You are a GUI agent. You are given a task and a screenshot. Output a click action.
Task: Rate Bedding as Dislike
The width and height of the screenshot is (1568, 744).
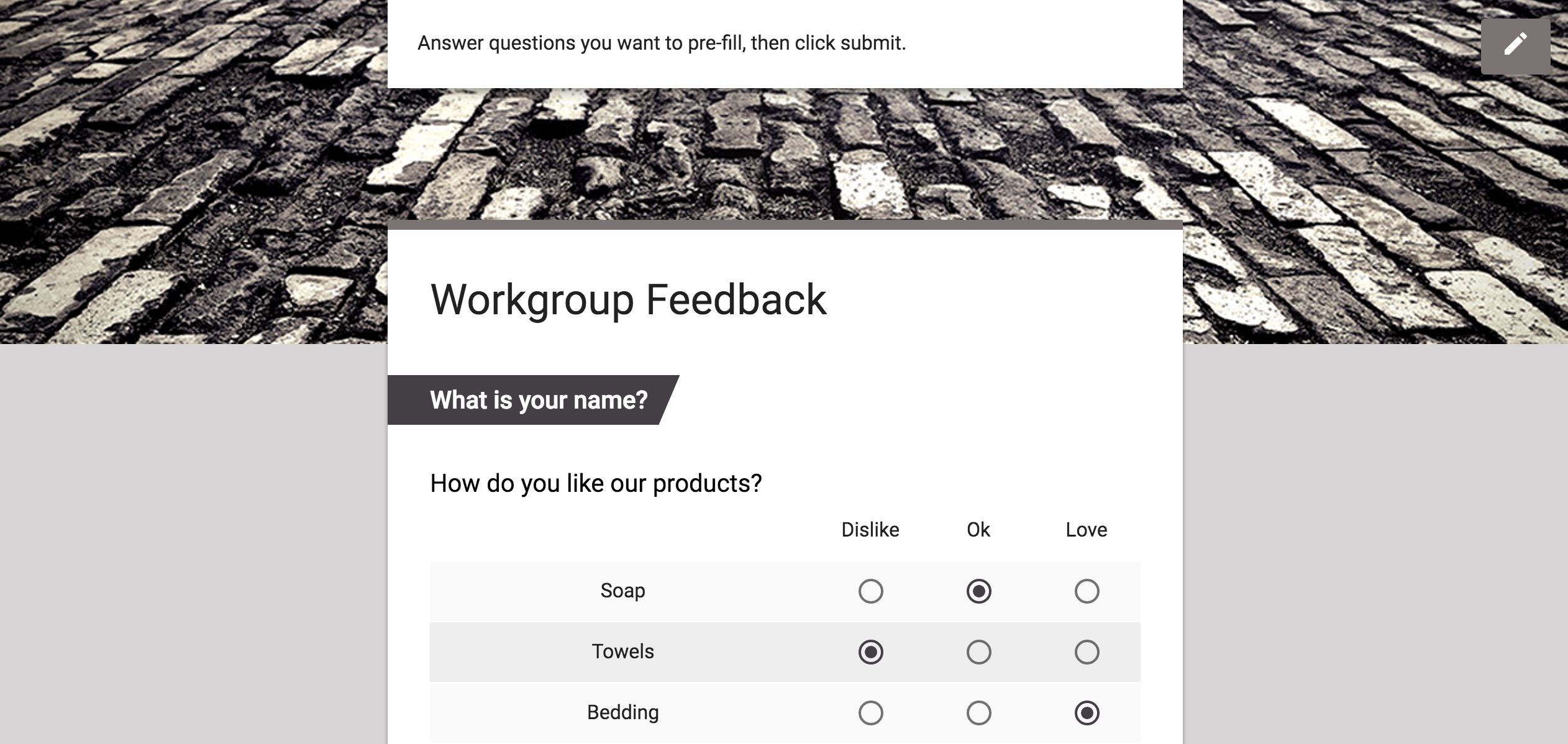click(x=870, y=713)
